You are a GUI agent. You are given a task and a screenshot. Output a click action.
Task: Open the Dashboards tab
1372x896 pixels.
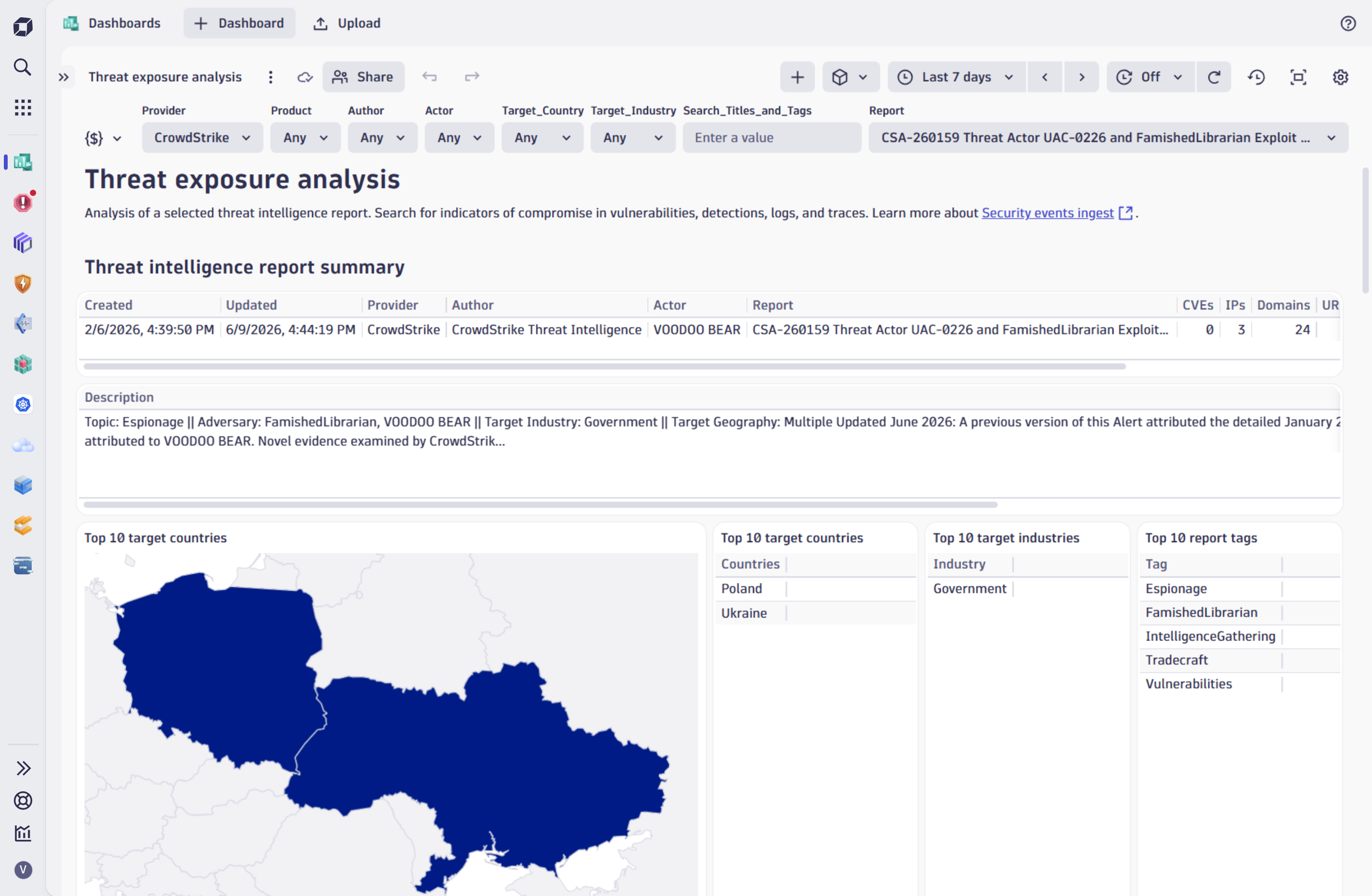pos(112,23)
